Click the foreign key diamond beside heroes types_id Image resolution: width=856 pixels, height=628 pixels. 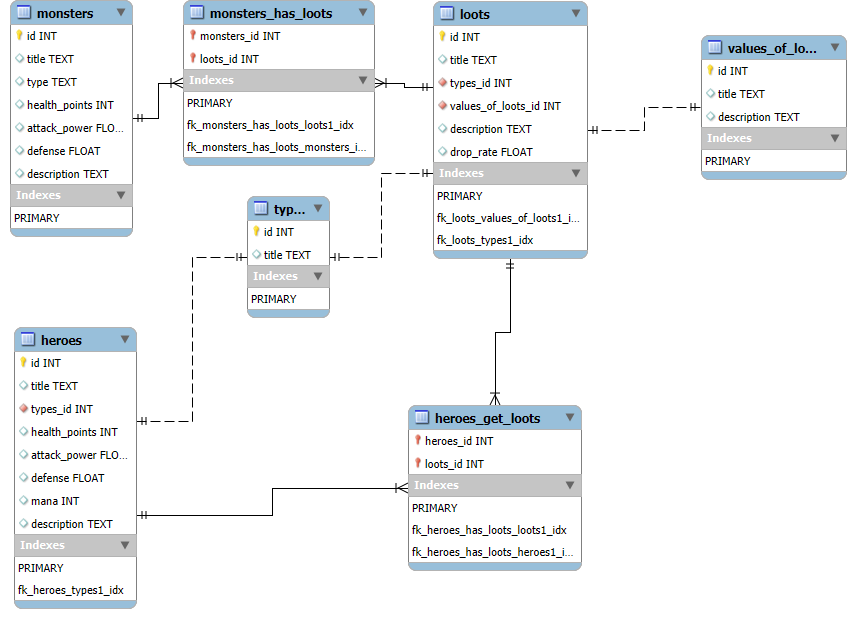point(23,409)
